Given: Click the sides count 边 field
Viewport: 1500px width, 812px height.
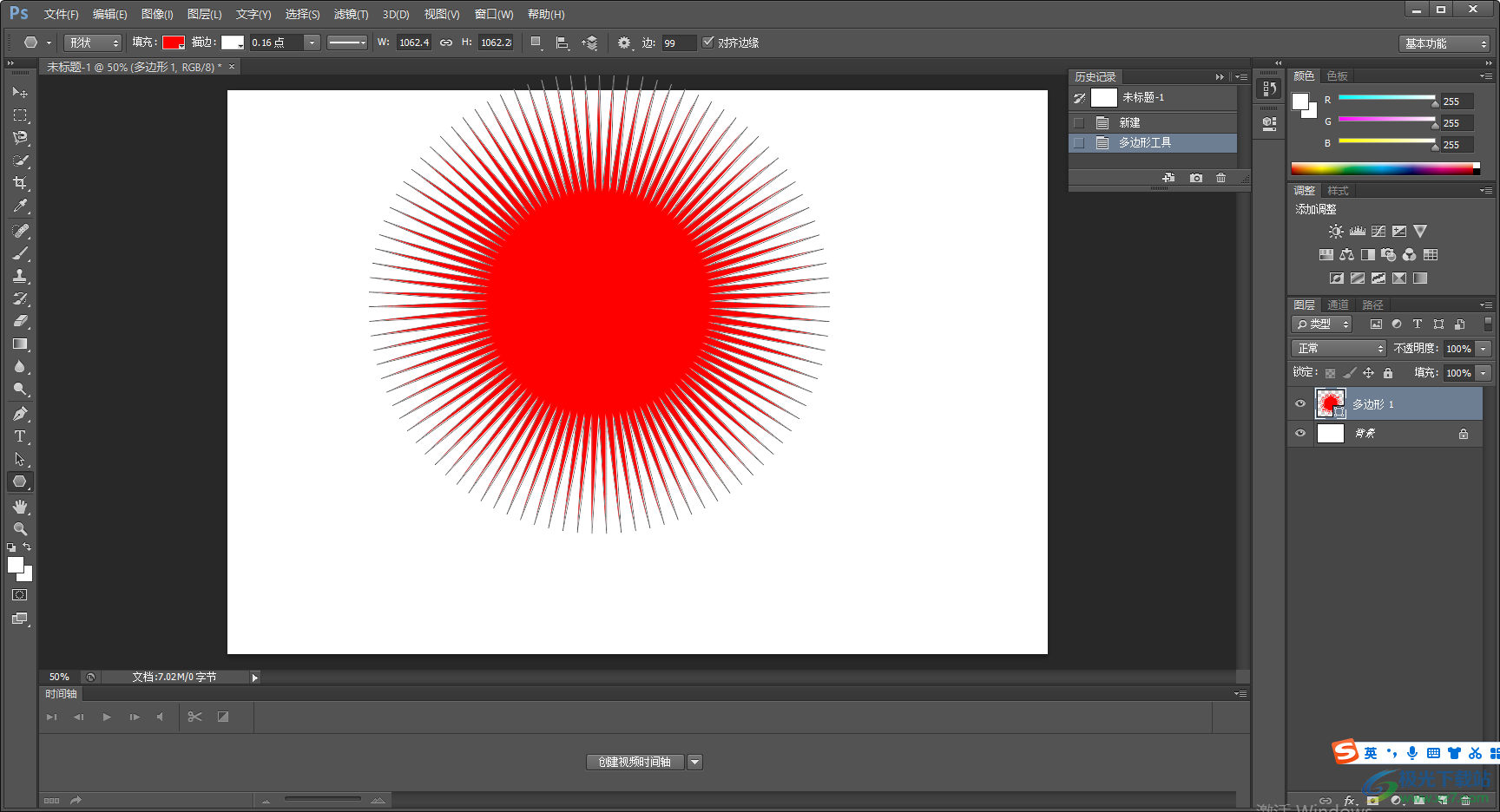Looking at the screenshot, I should (x=678, y=43).
